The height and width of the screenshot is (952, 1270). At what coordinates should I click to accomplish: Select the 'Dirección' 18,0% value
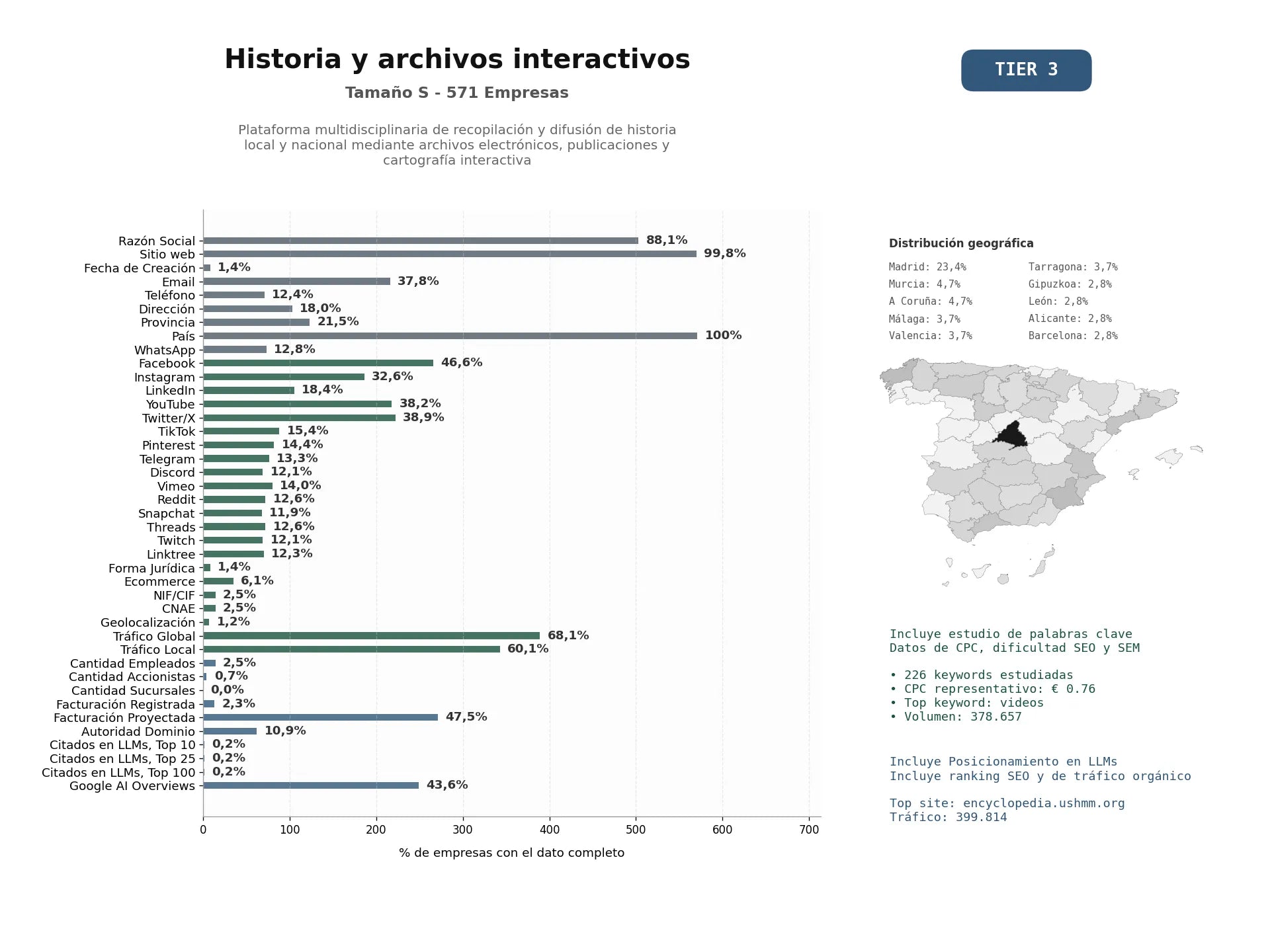pyautogui.click(x=320, y=308)
